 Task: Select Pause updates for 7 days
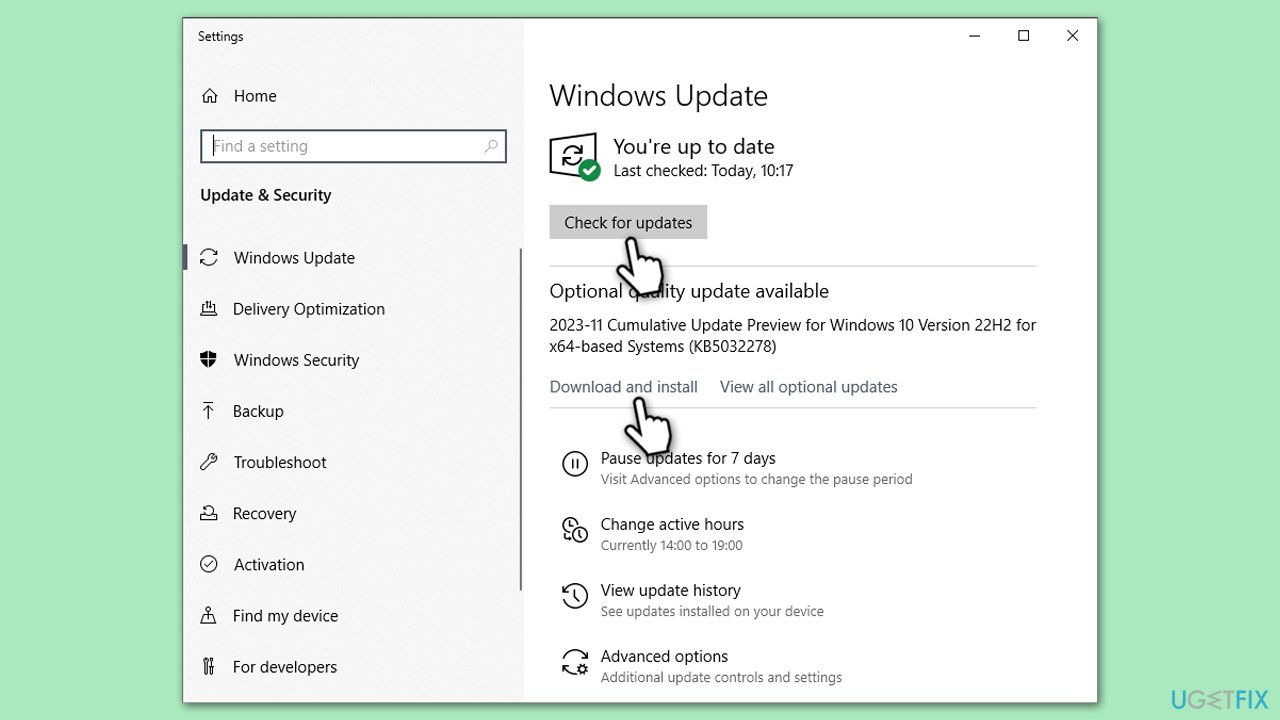pos(688,458)
